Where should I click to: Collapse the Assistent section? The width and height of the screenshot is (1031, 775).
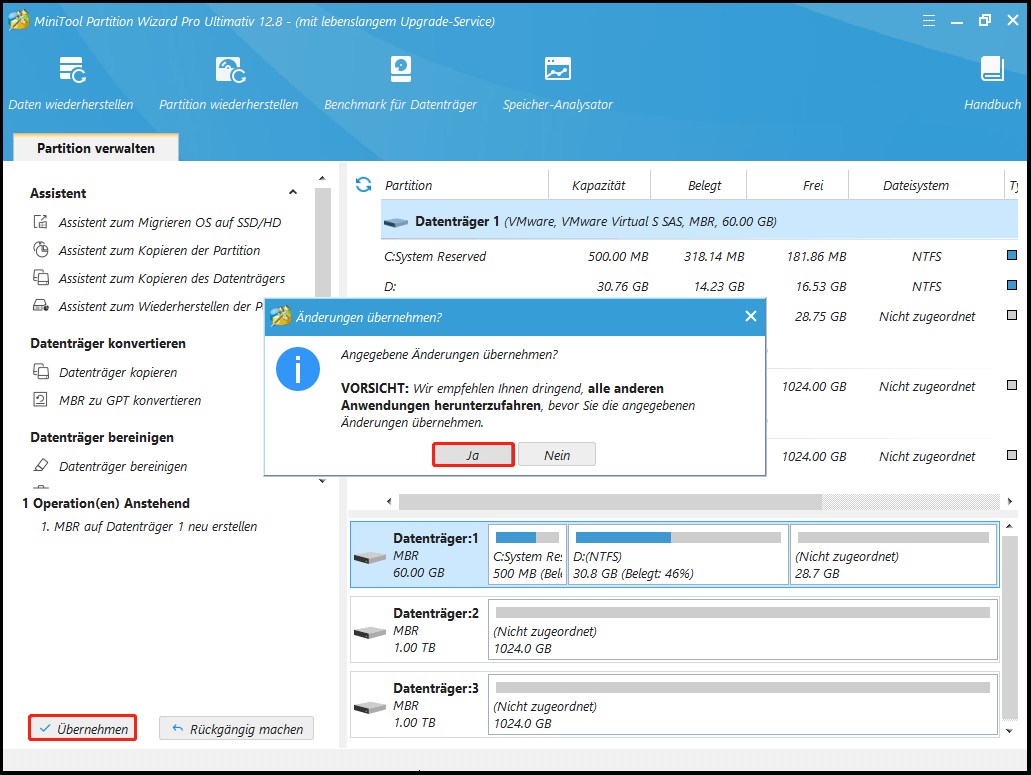293,192
